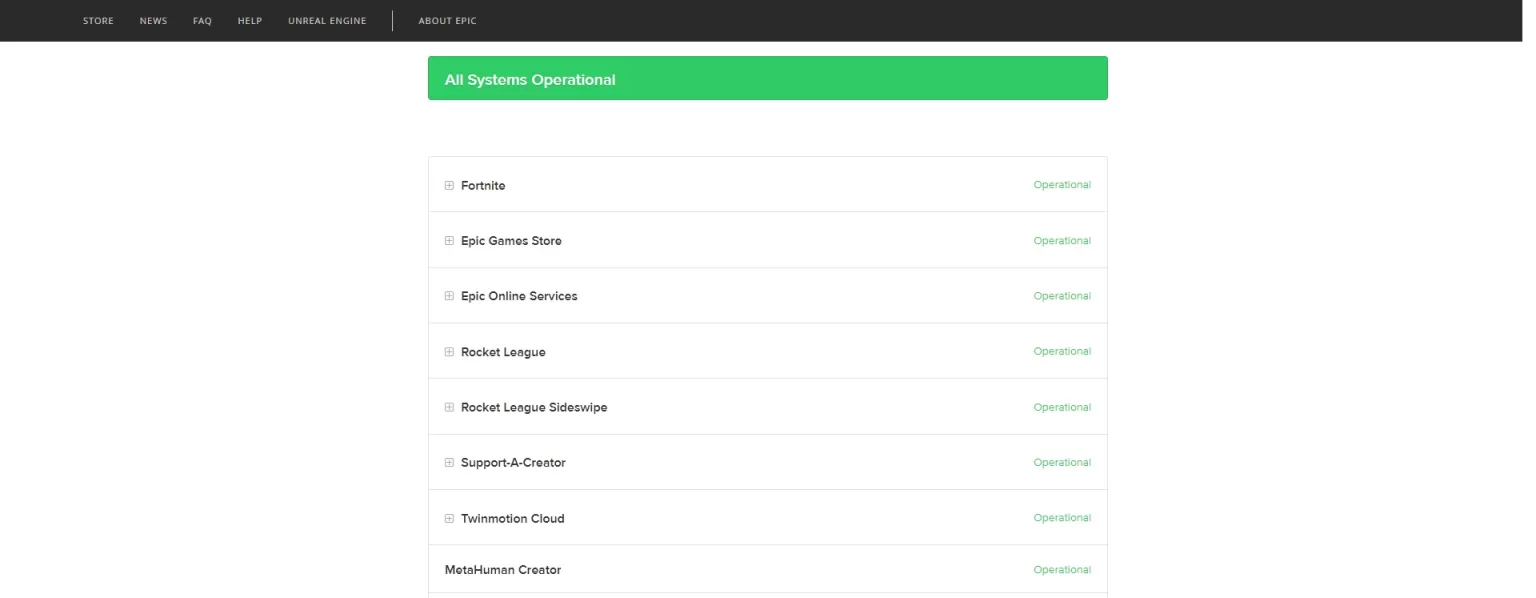The image size is (1536, 598).
Task: Click Epic Games Store's Operational status
Action: (1062, 241)
